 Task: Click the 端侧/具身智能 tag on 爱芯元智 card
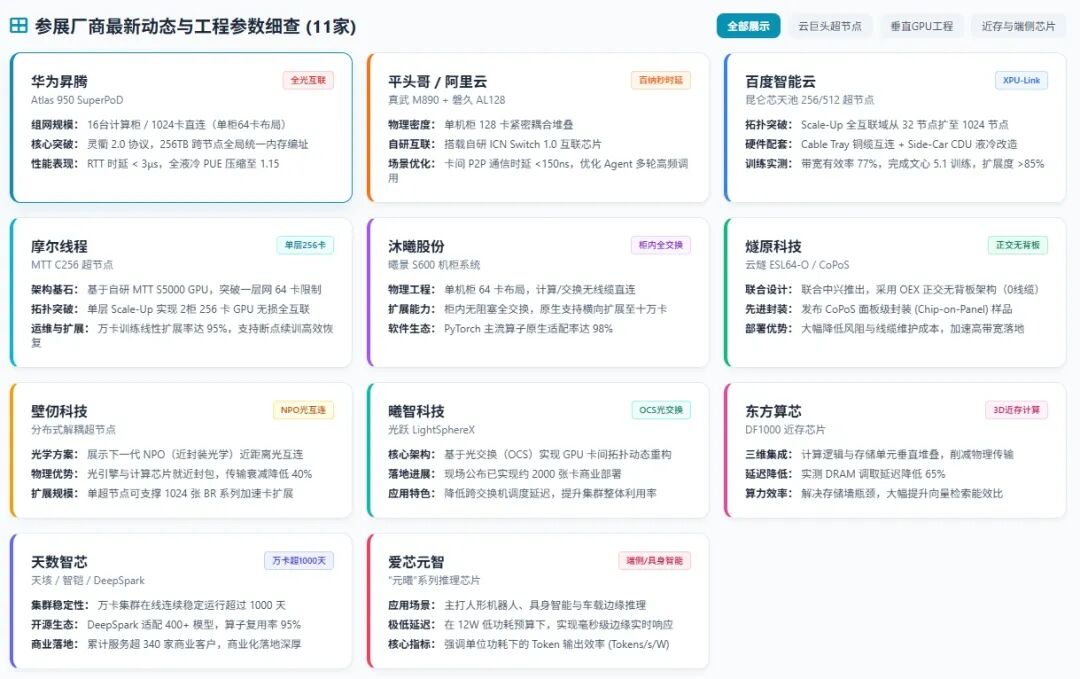point(654,561)
